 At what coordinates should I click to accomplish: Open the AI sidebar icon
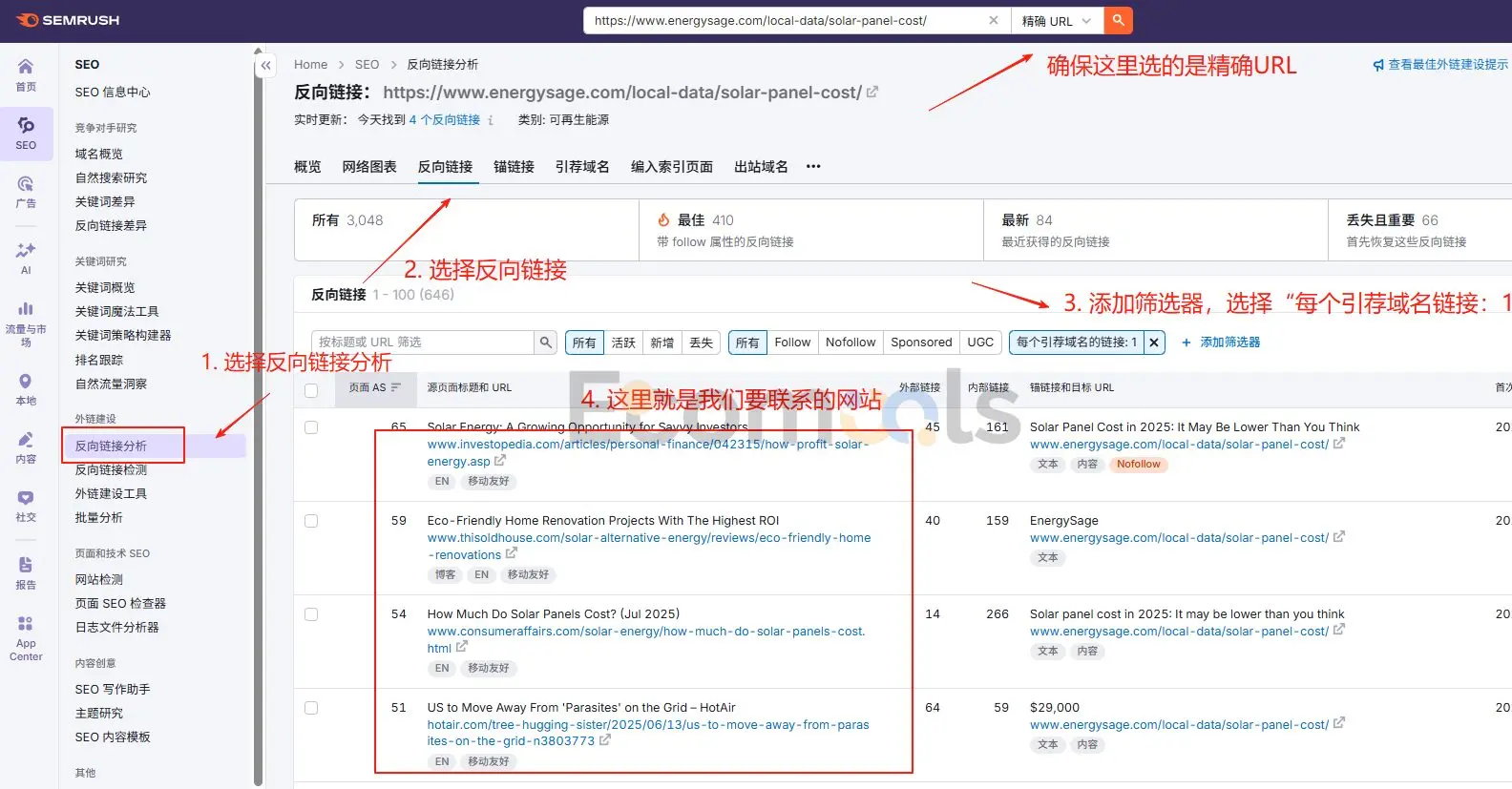click(26, 258)
